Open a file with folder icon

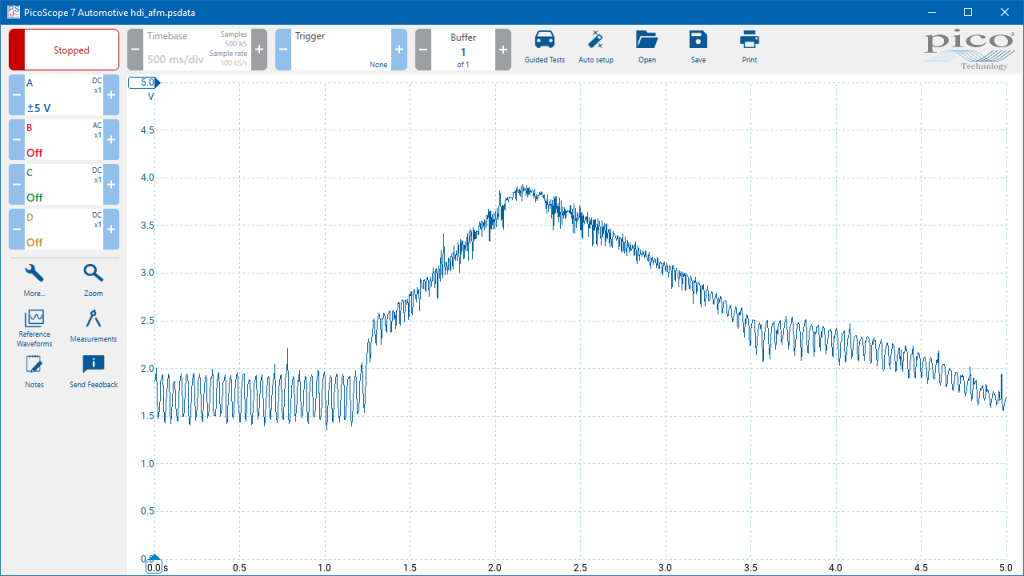pyautogui.click(x=647, y=47)
